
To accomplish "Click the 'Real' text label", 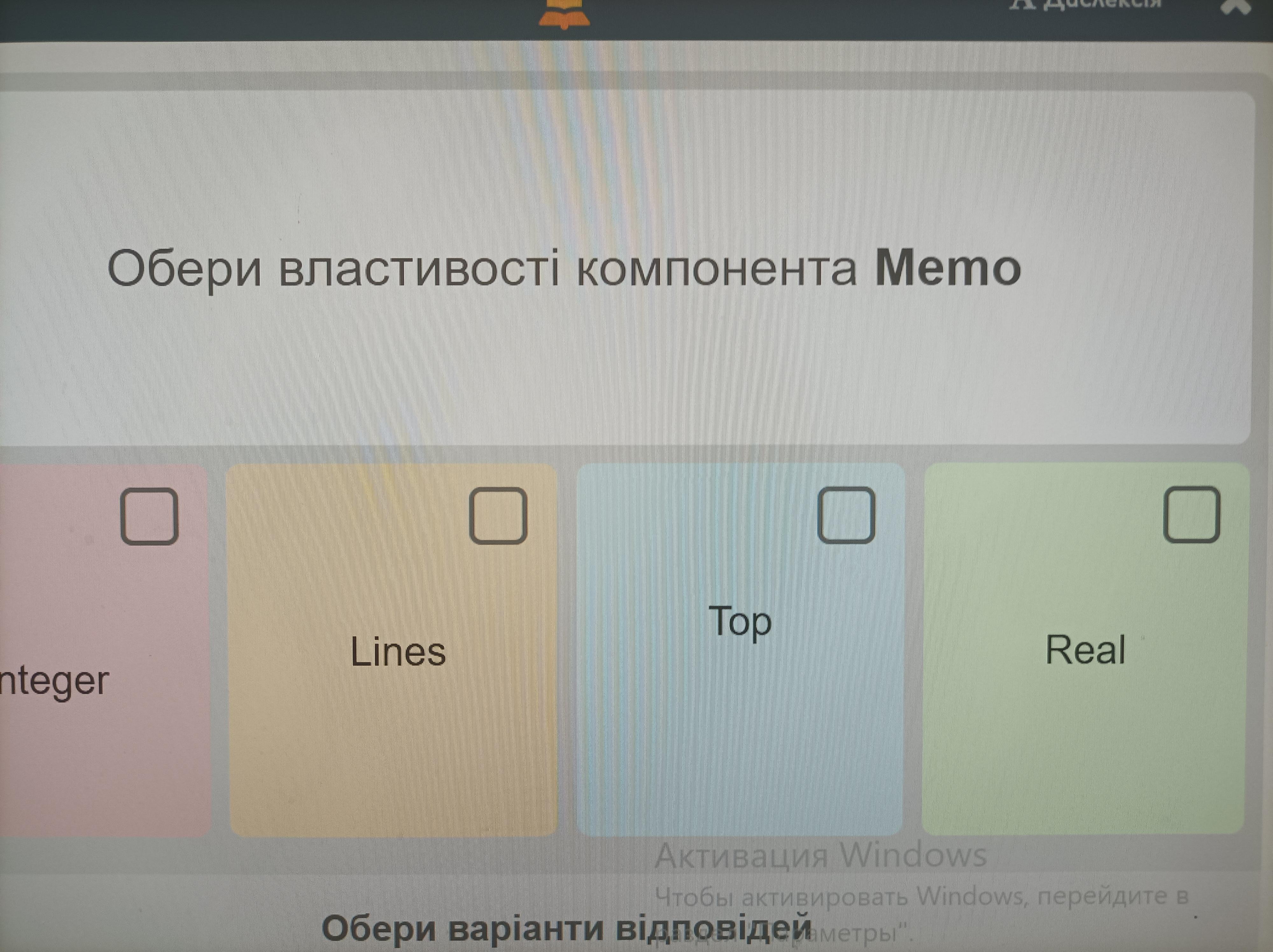I will [1084, 650].
